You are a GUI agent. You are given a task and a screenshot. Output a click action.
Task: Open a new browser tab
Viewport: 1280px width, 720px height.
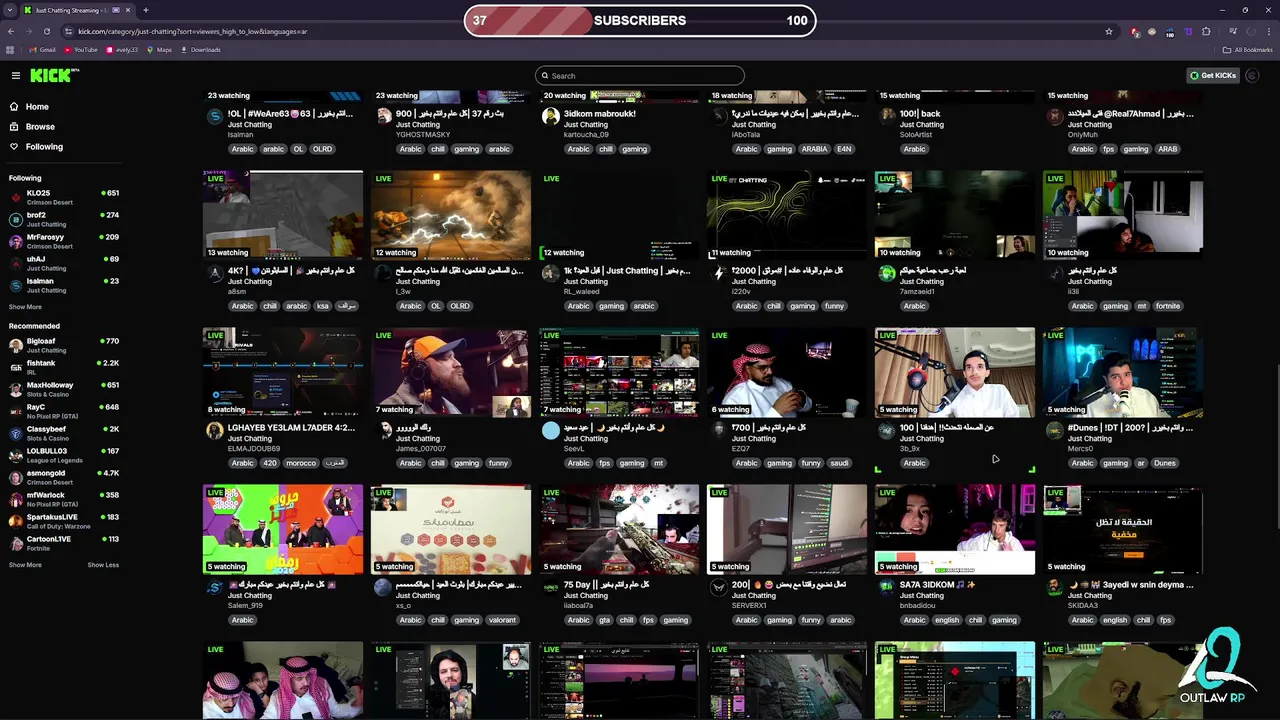[146, 10]
